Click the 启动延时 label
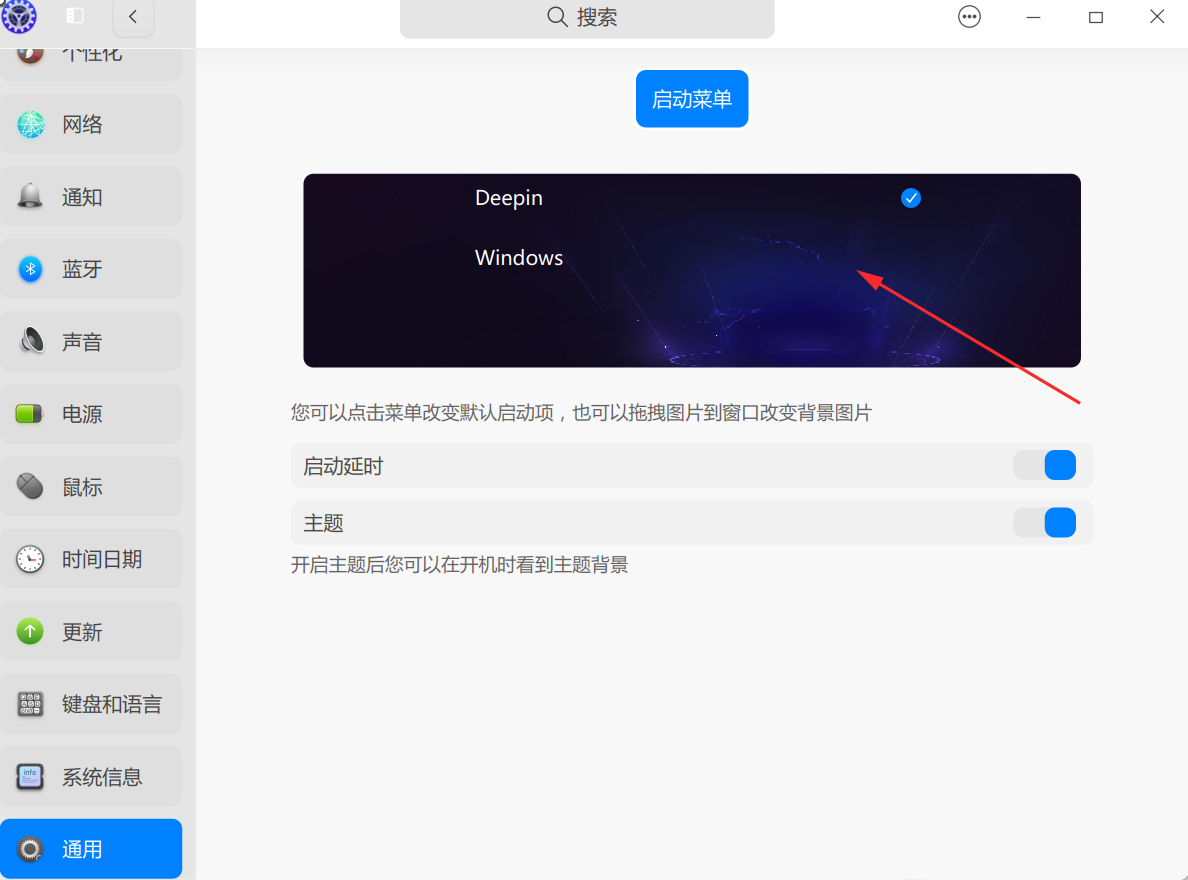 coord(343,466)
